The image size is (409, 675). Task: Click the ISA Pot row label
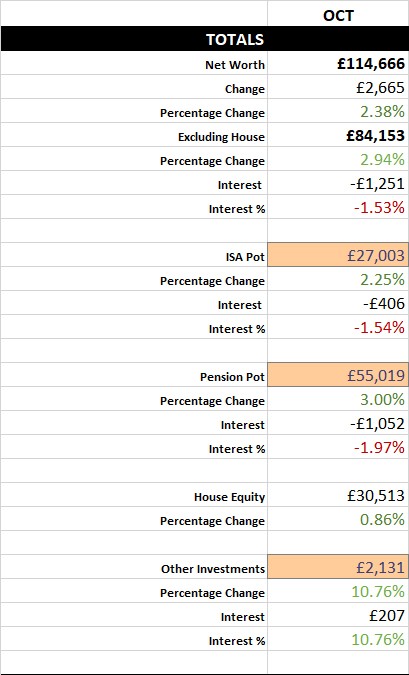click(245, 257)
